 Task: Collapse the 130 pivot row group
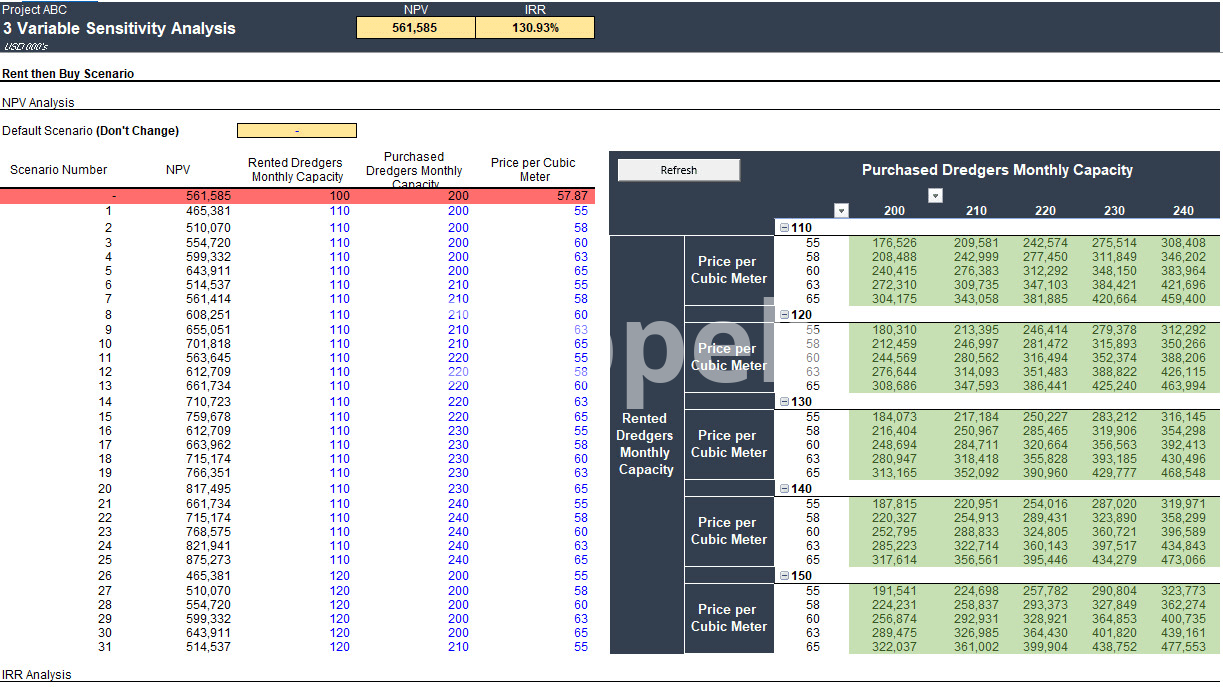pos(784,401)
